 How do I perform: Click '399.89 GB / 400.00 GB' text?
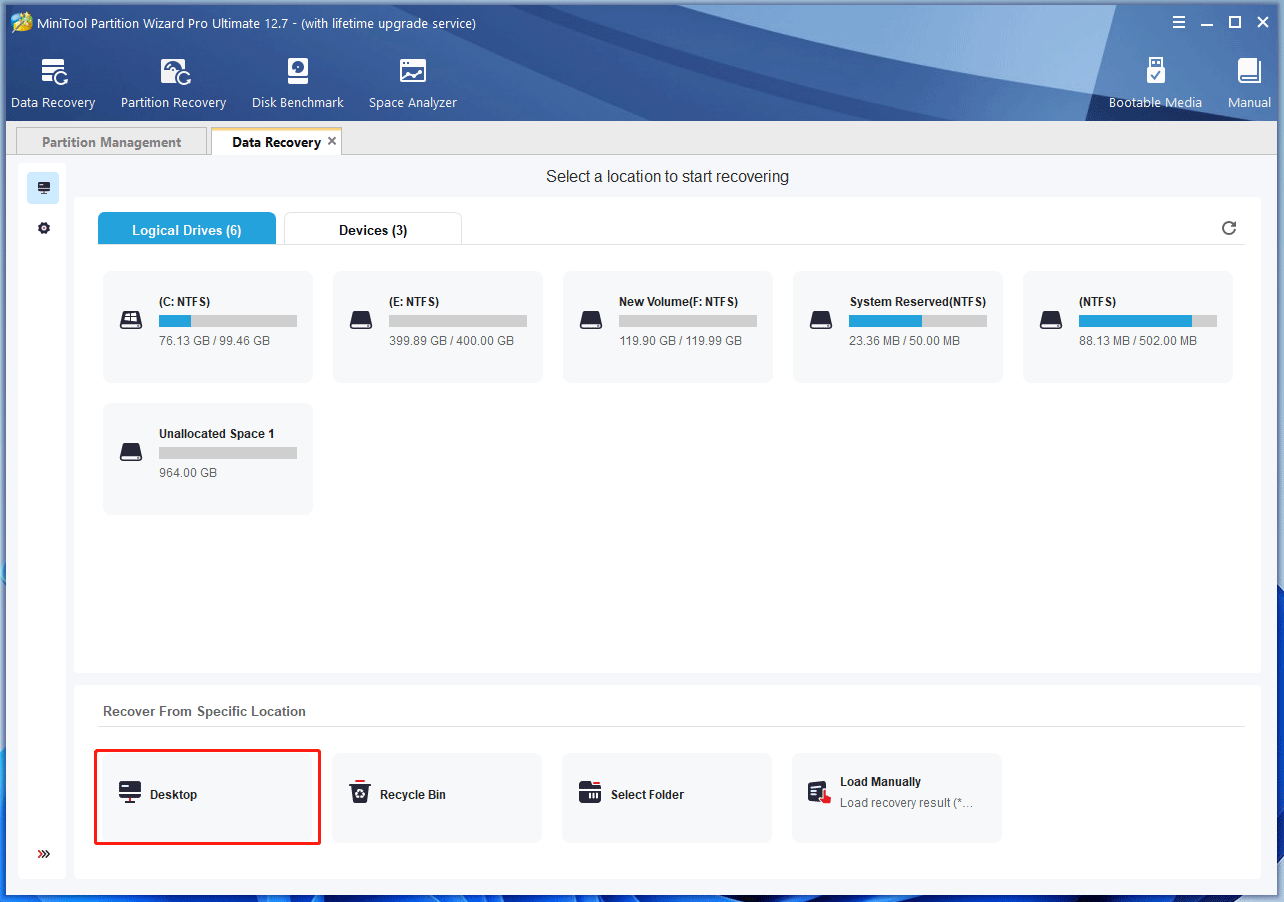click(x=451, y=341)
